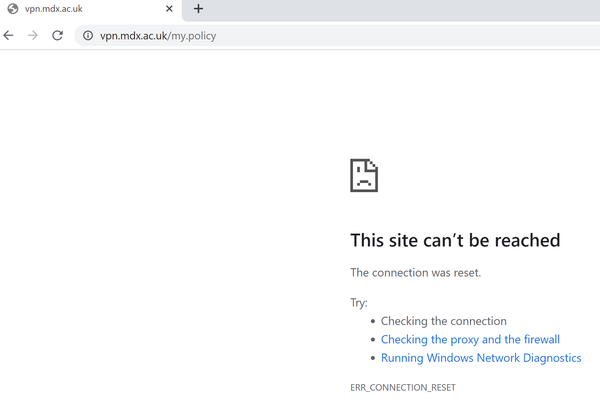Viewport: 600px width, 411px height.
Task: Click the globe favicon on the tab
Action: click(x=13, y=9)
